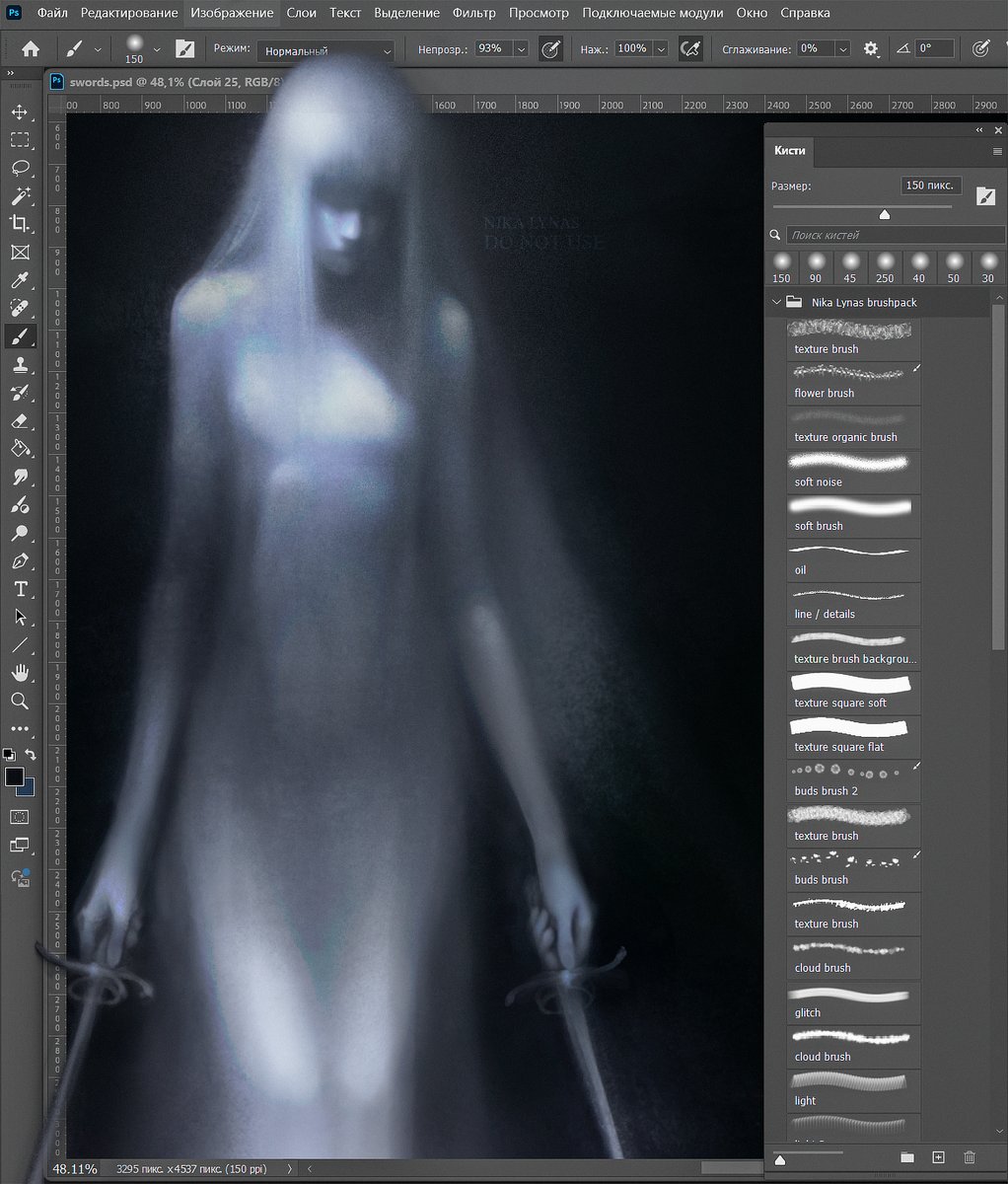This screenshot has width=1008, height=1184.
Task: Swap foreground and background colors
Action: (x=31, y=755)
